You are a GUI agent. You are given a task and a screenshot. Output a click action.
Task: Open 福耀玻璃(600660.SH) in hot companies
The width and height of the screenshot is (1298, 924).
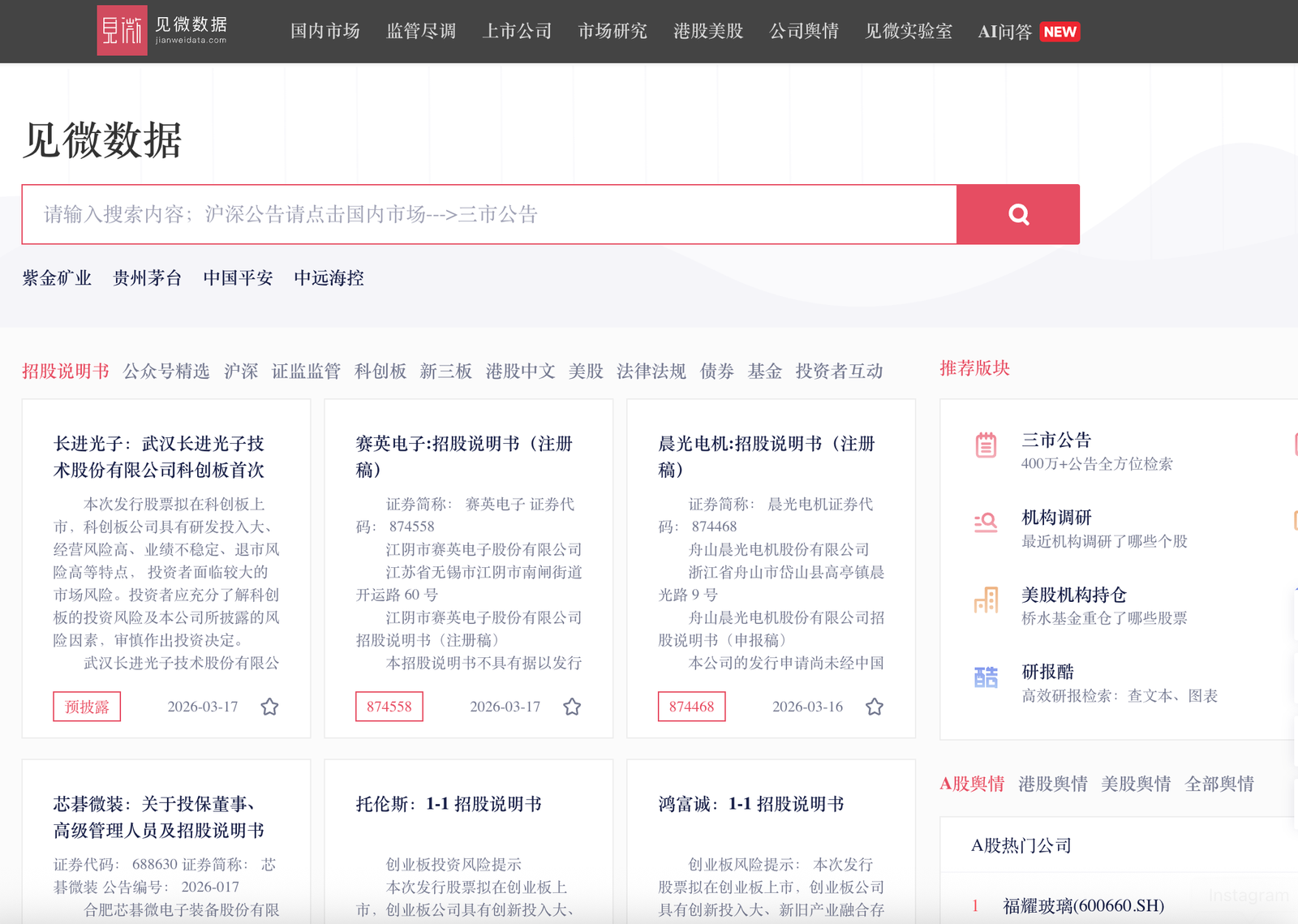tap(1084, 905)
